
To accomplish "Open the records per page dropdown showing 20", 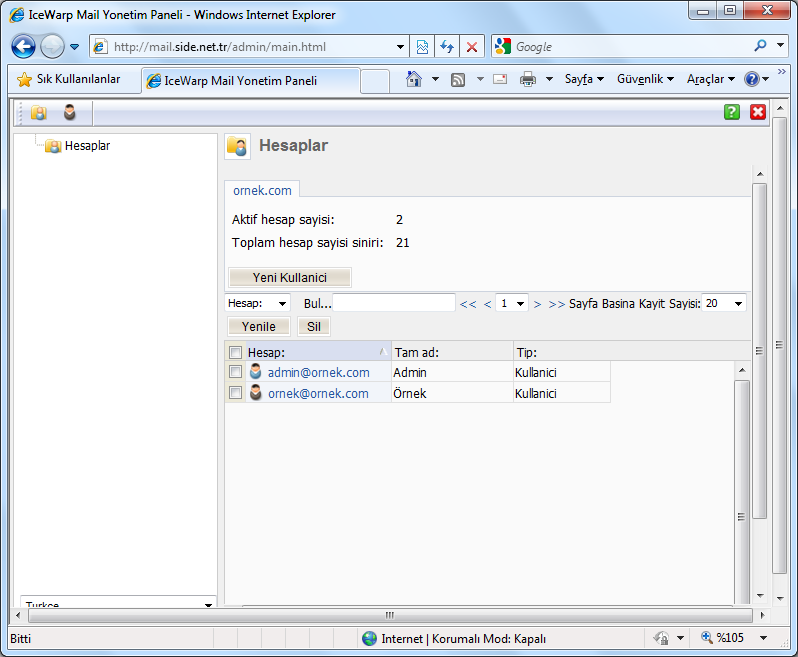I will click(x=724, y=303).
